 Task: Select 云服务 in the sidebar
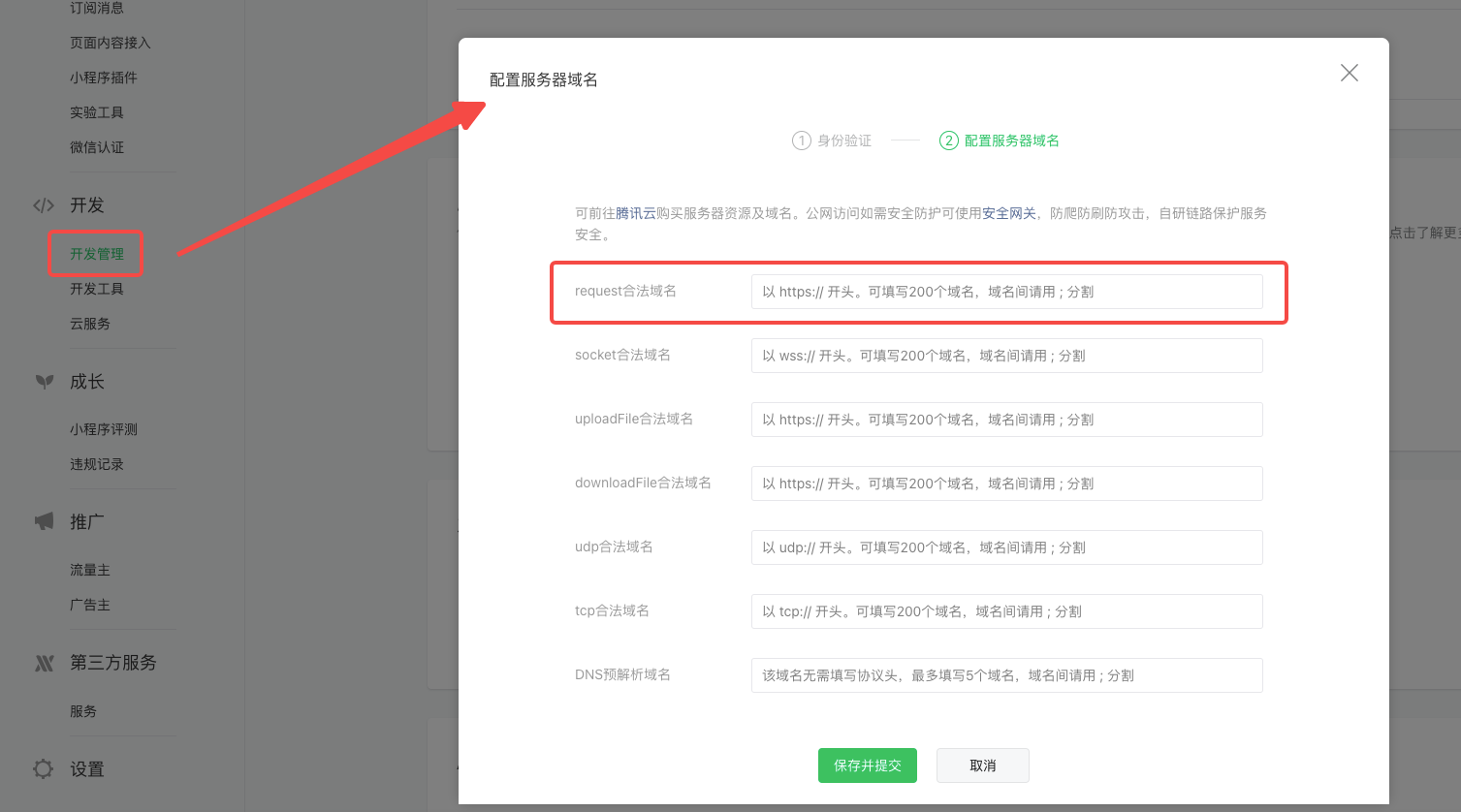tap(90, 324)
